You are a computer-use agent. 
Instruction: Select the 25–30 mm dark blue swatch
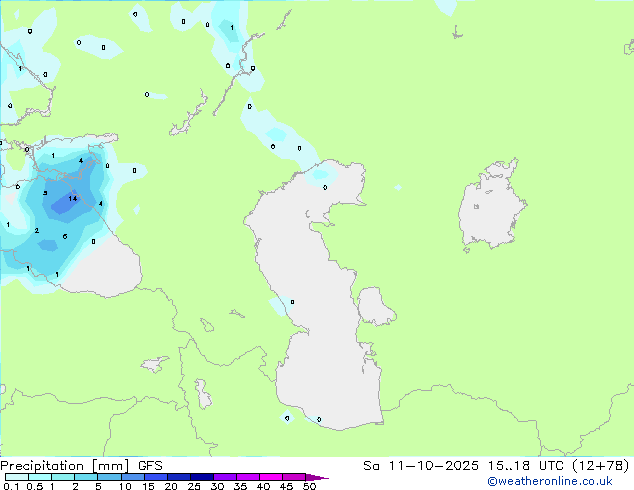point(201,477)
